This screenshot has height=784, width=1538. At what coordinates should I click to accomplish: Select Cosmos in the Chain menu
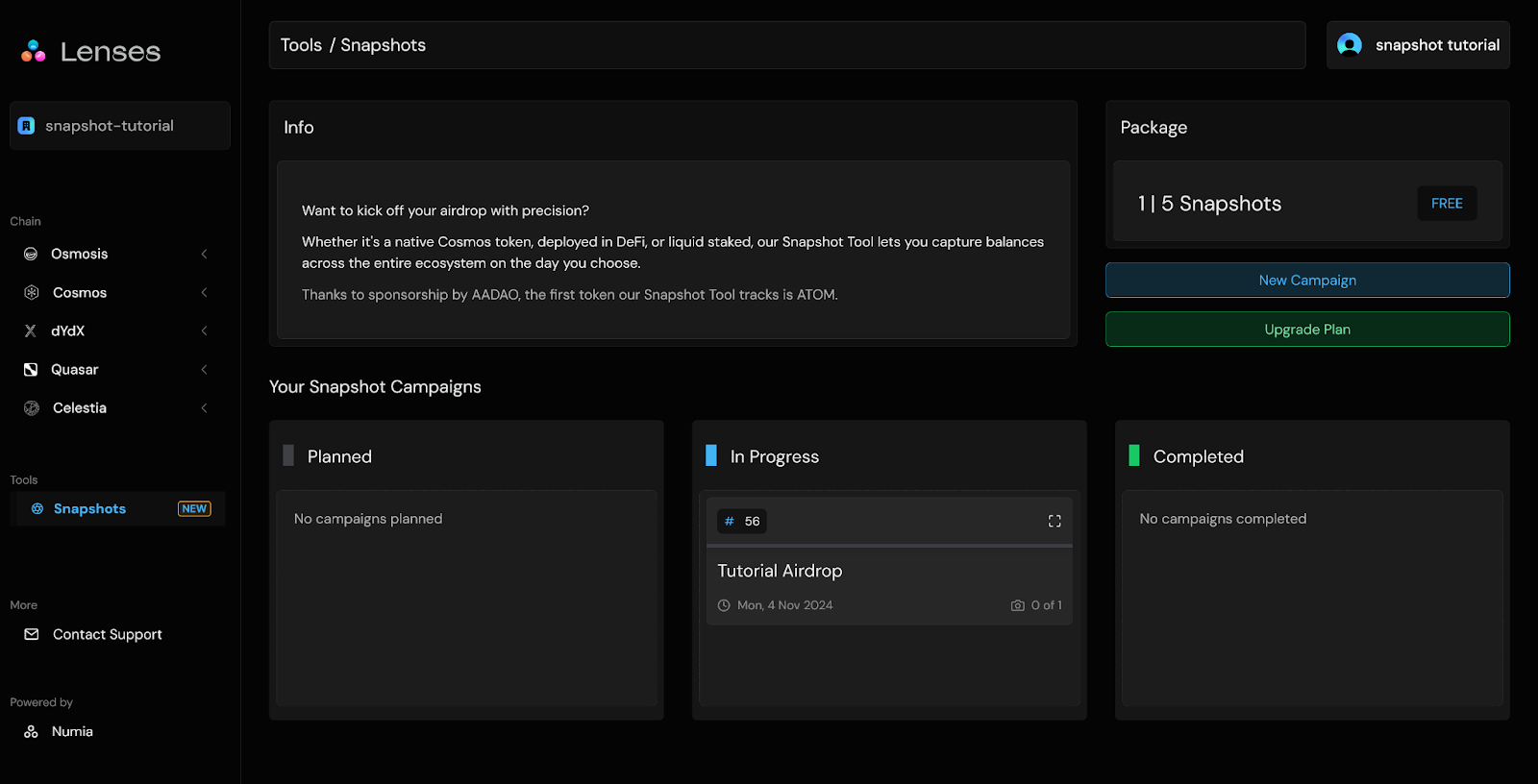tap(117, 292)
